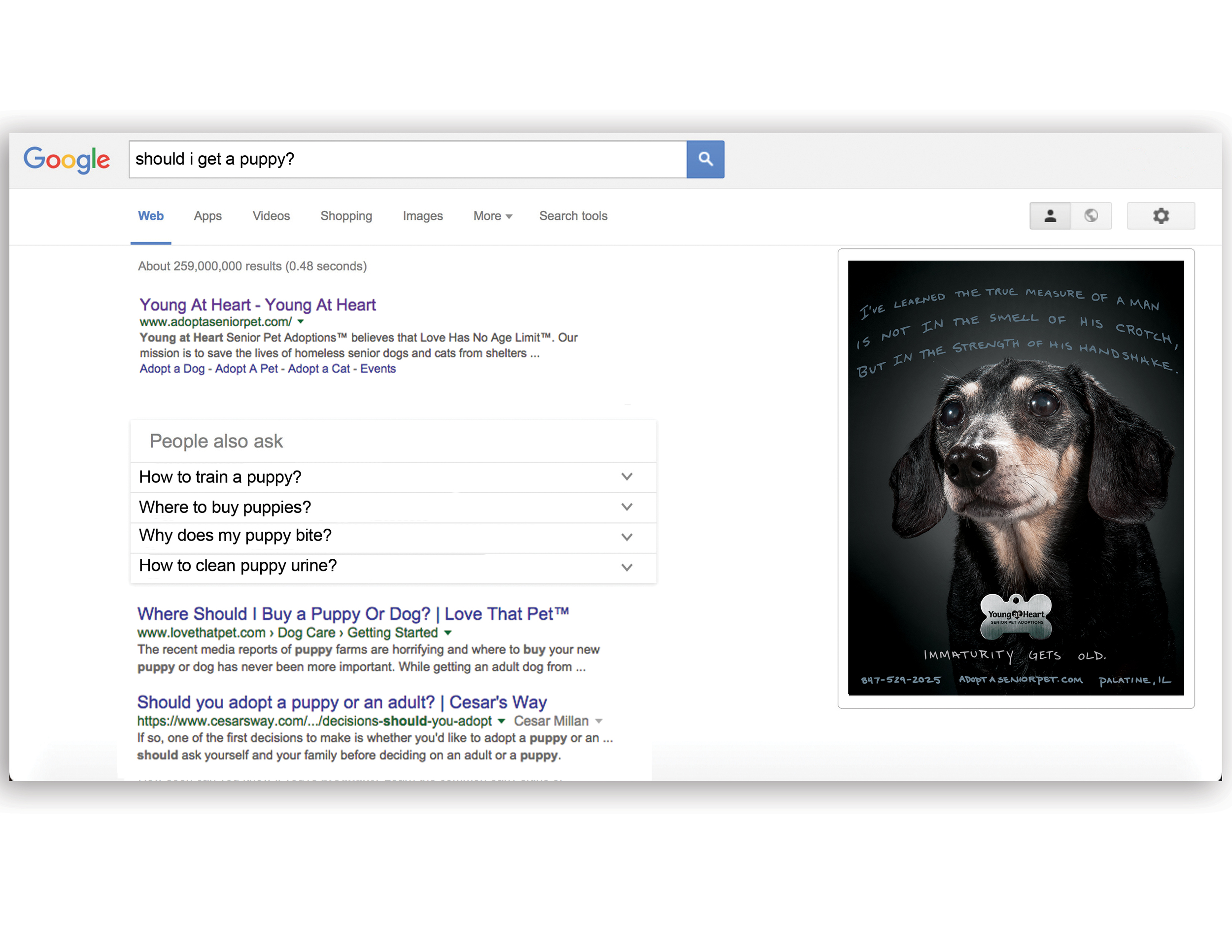Click 'ADOPTASENIORPET.COM' text in the ad
This screenshot has width=1232, height=952.
tap(1021, 680)
